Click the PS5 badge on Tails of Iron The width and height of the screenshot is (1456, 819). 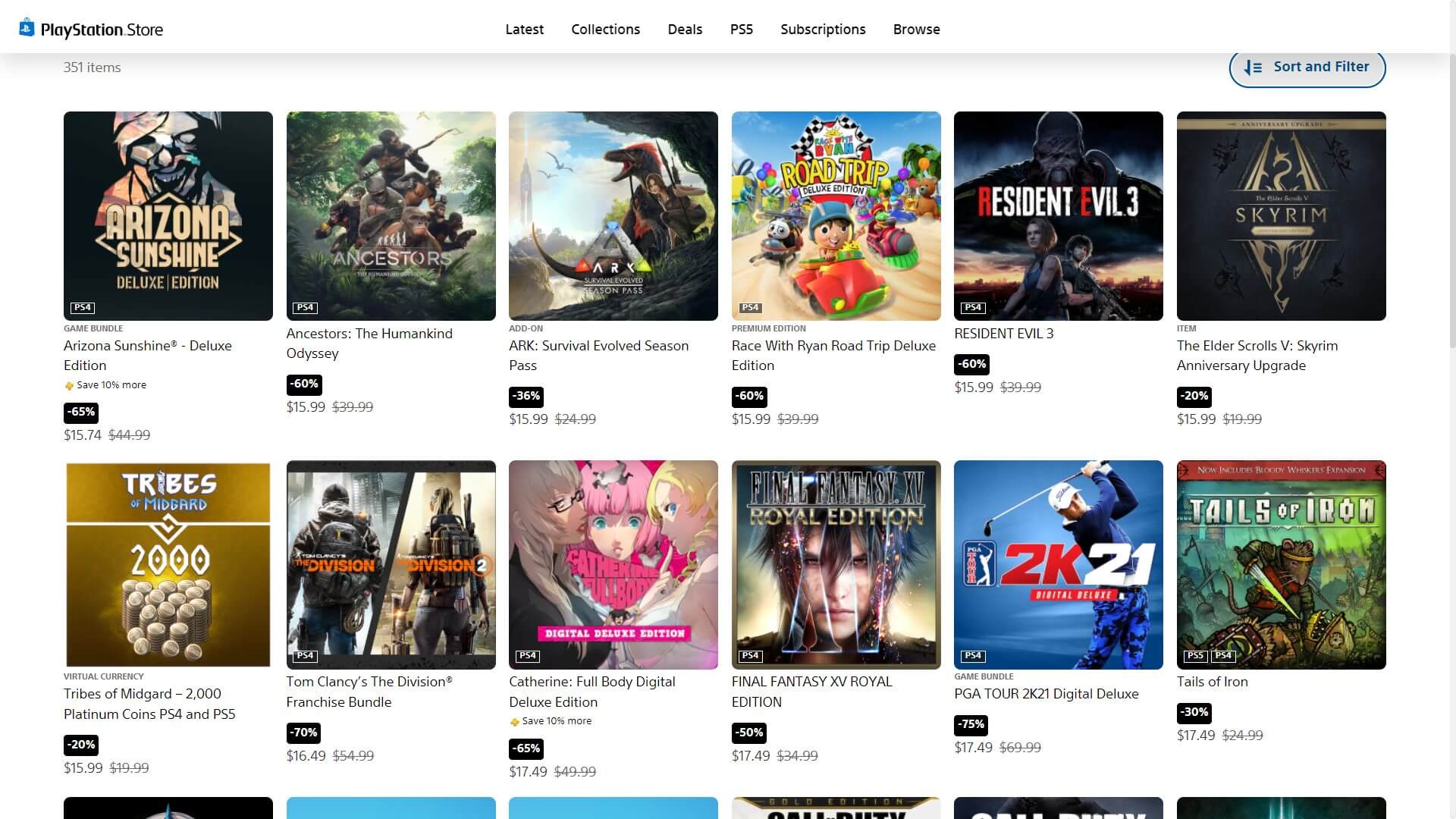coord(1195,655)
